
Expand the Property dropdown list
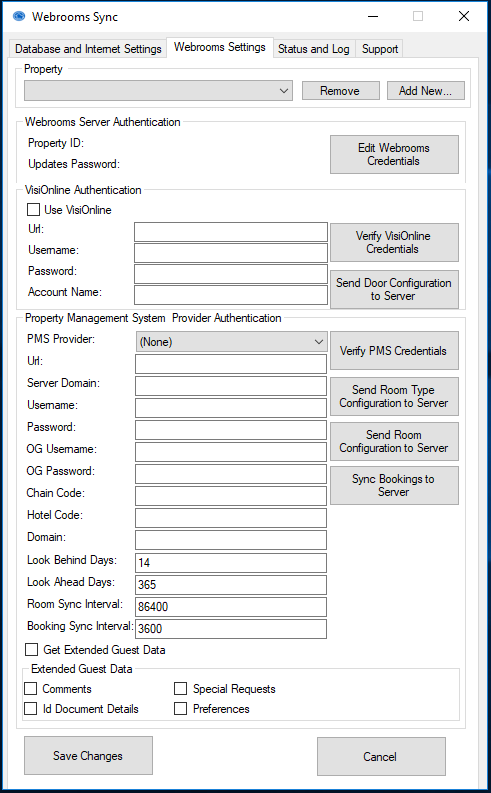coord(158,91)
